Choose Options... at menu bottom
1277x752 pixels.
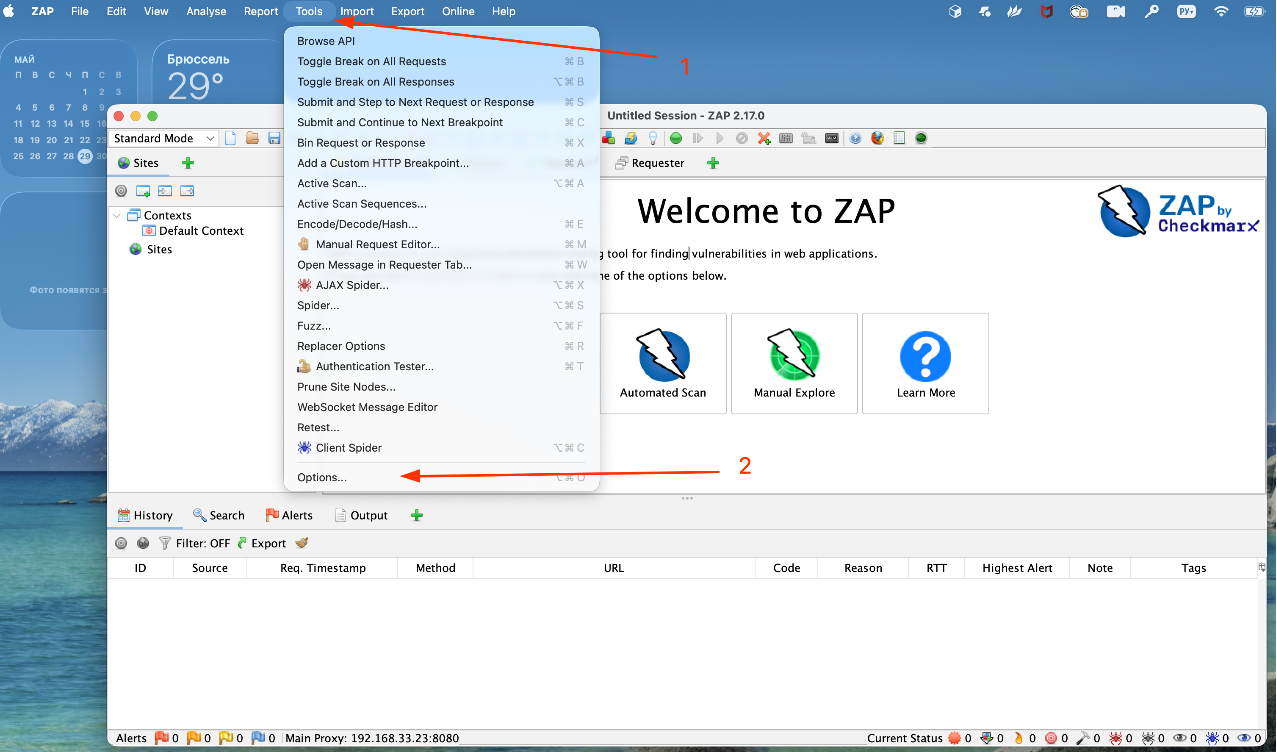[442, 477]
